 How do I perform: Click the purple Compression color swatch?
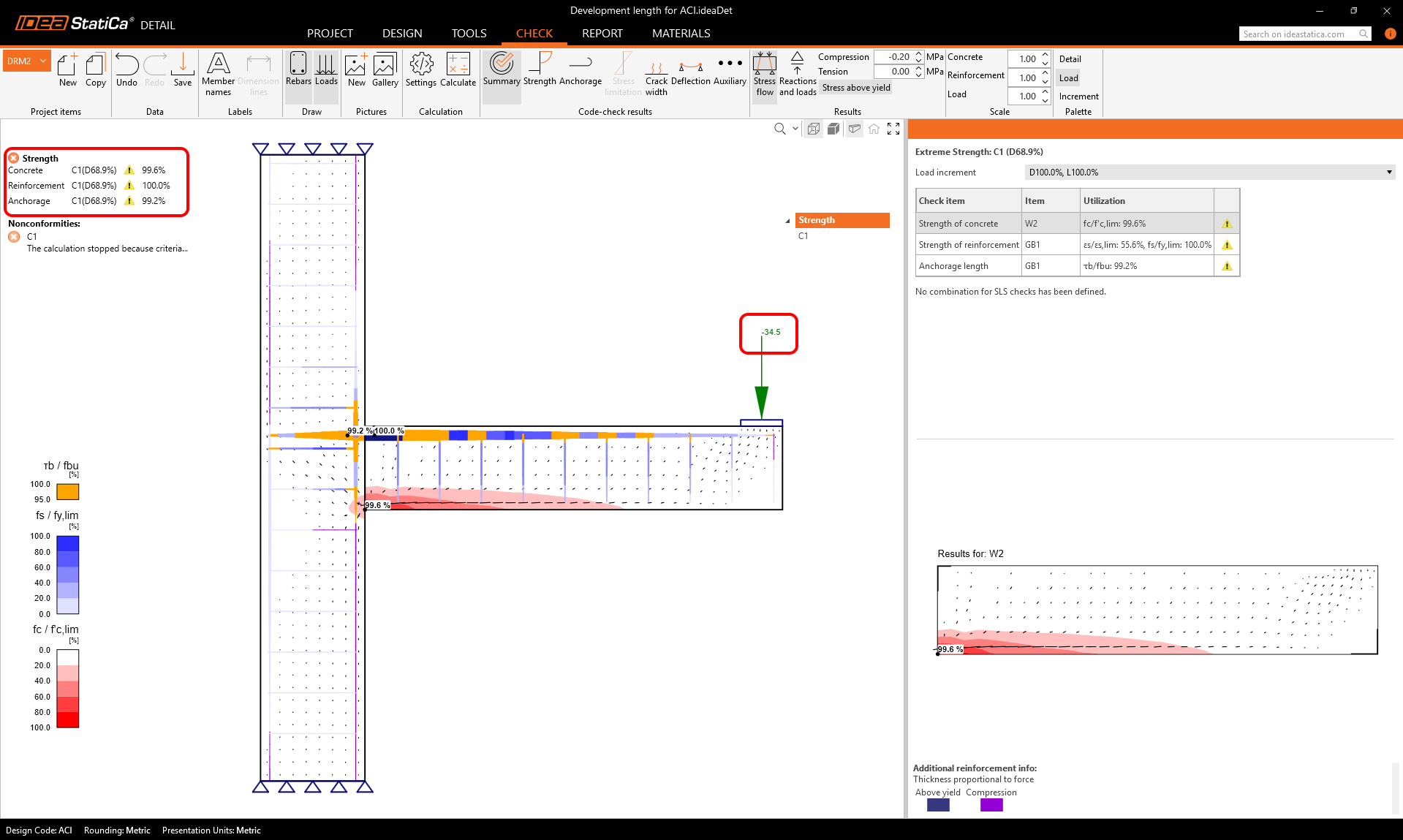[991, 805]
